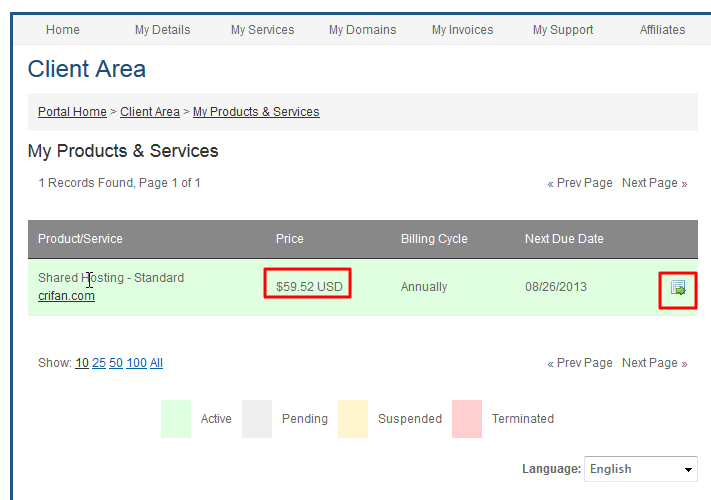
Task: Navigate to My Domains
Action: 362,30
